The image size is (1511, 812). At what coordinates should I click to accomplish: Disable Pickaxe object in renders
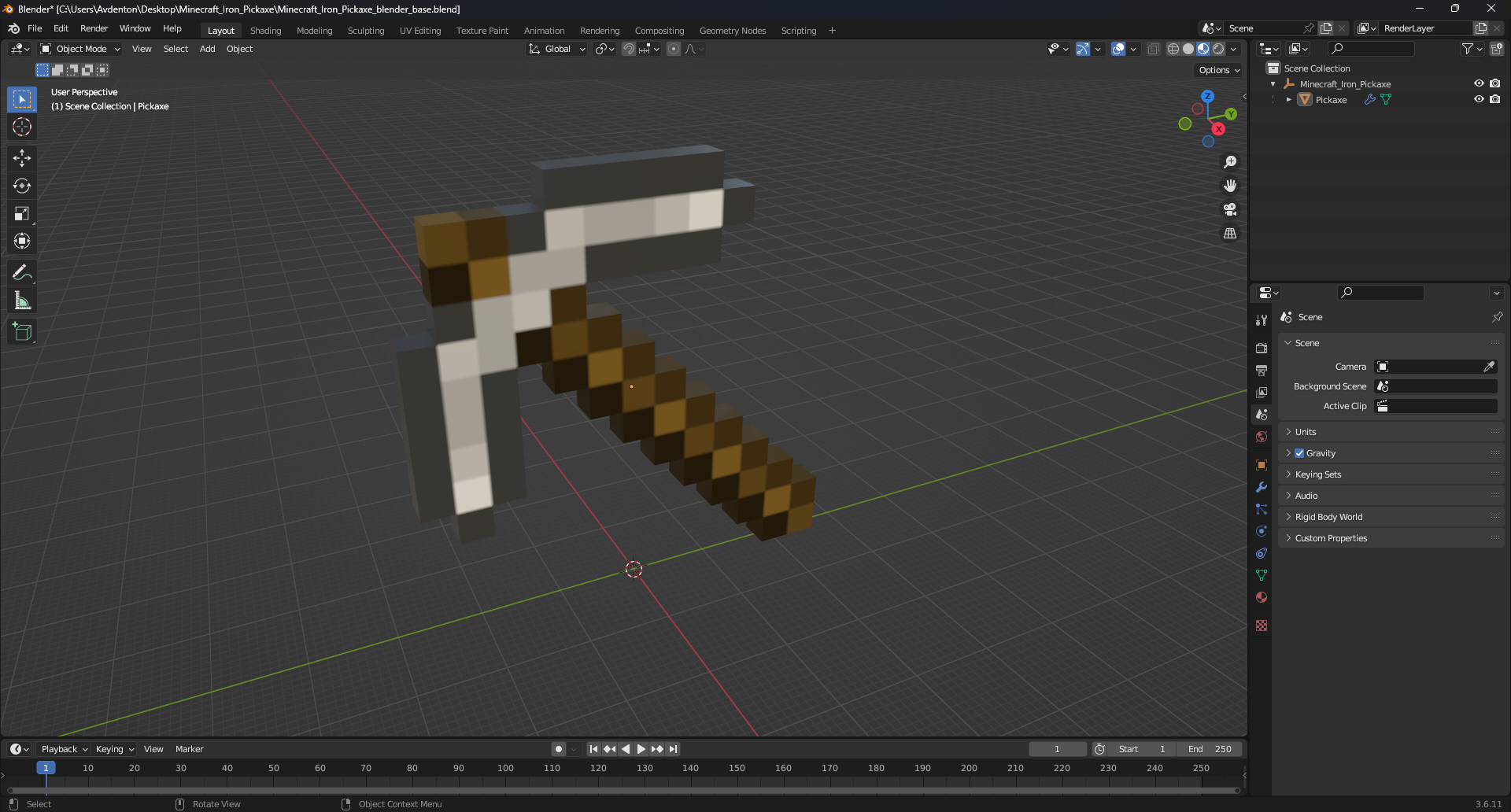pos(1494,99)
